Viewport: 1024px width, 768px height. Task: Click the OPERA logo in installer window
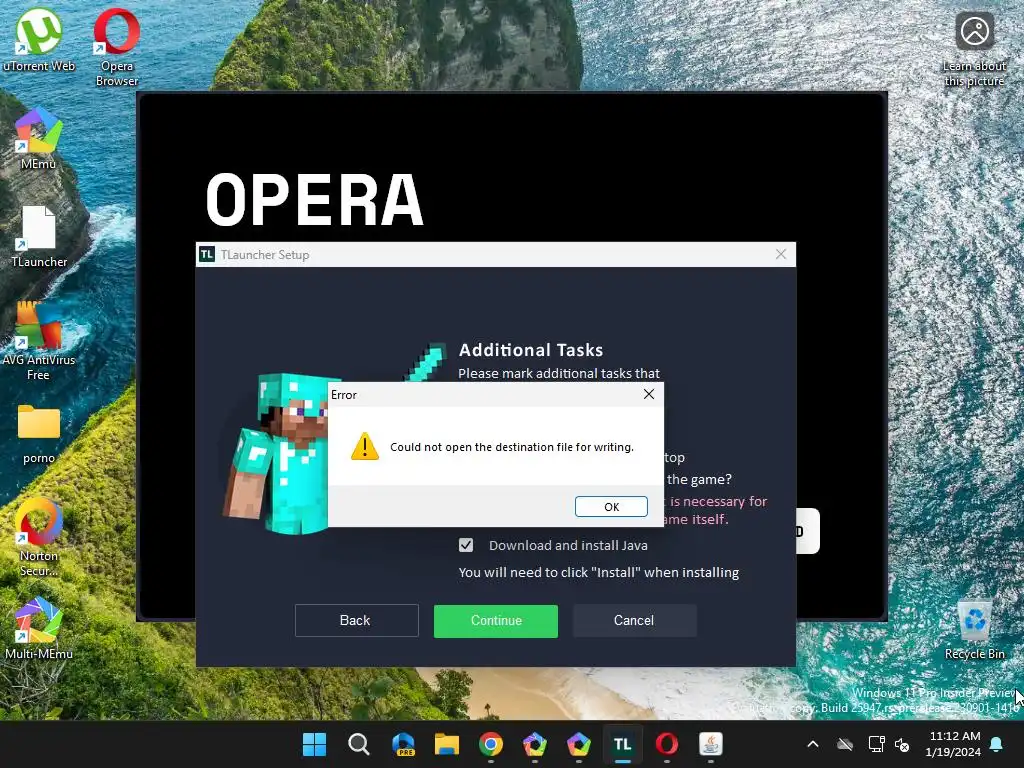point(315,200)
